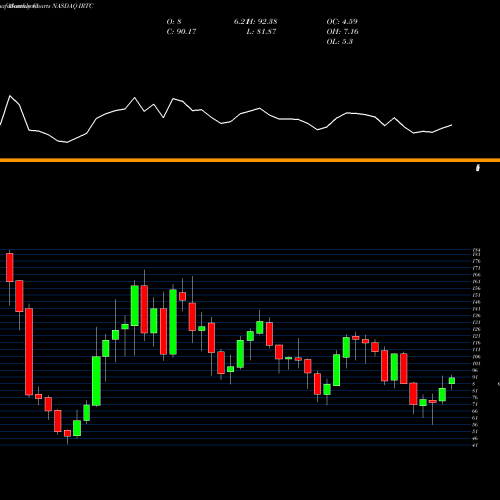Select the low value L: 81.87
This screenshot has width=500, height=500.
[x=261, y=32]
